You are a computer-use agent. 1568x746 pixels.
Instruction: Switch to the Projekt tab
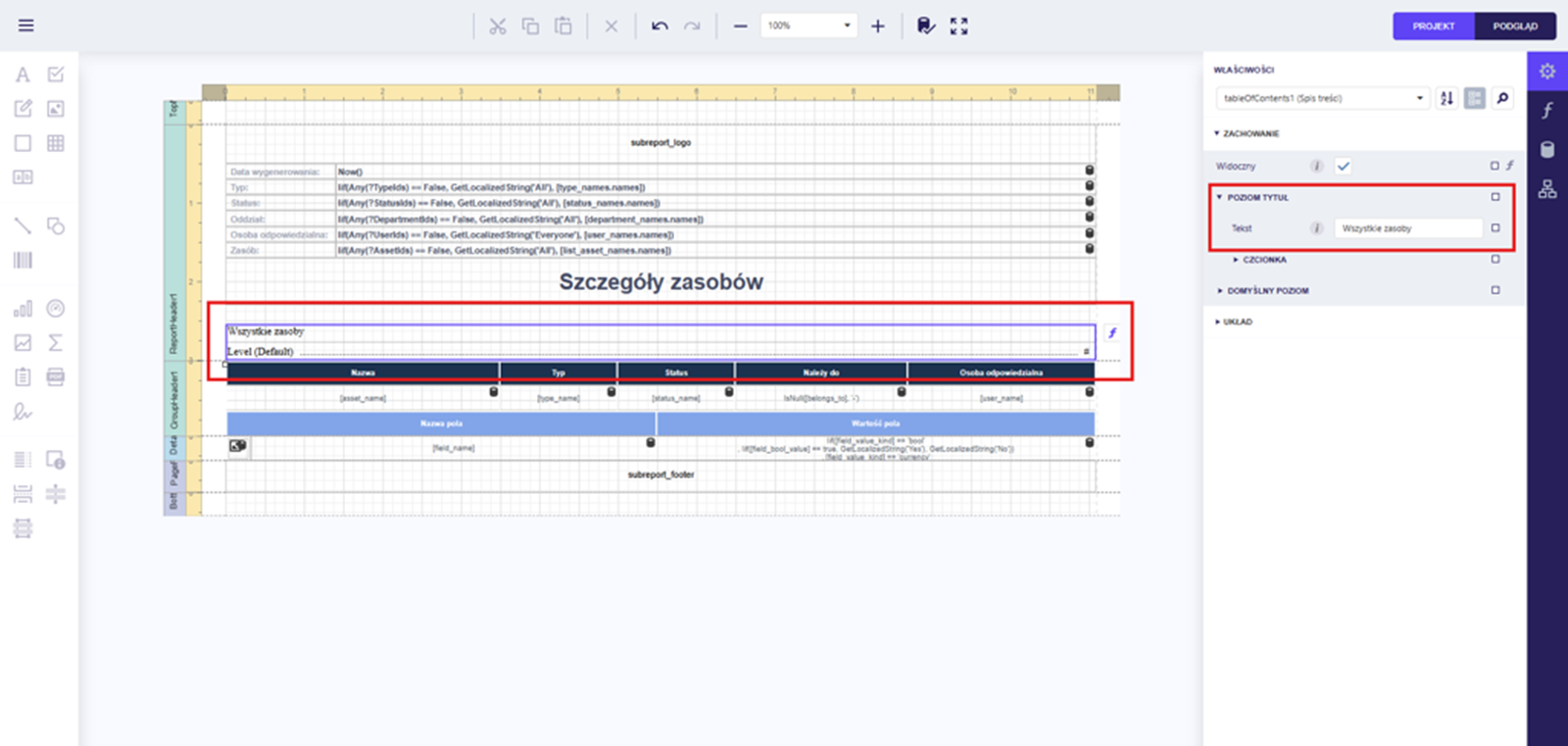click(x=1433, y=26)
